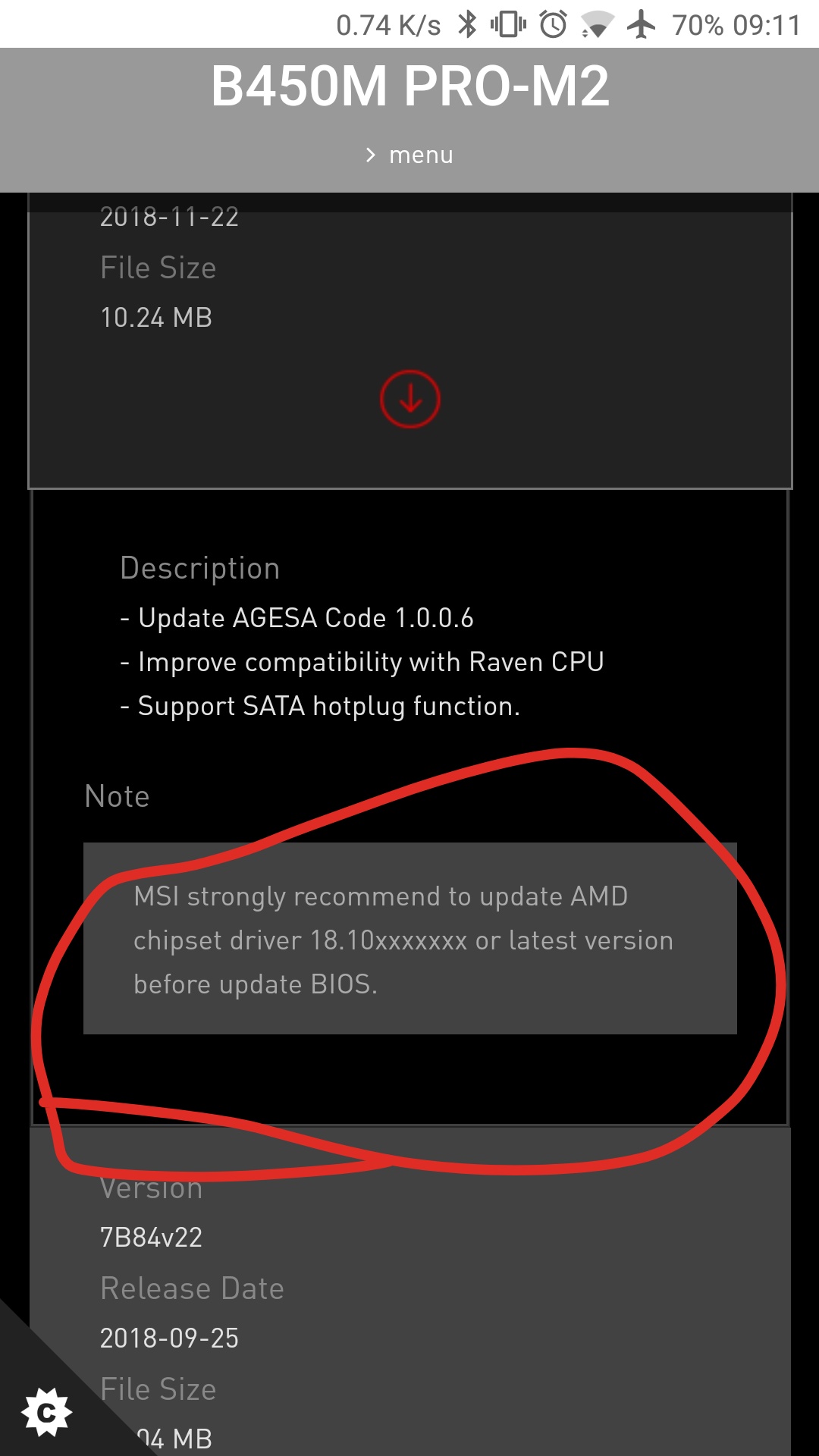The width and height of the screenshot is (819, 1456).
Task: Tap the Update AGESA Code 1.0.0.6 line
Action: [x=297, y=618]
